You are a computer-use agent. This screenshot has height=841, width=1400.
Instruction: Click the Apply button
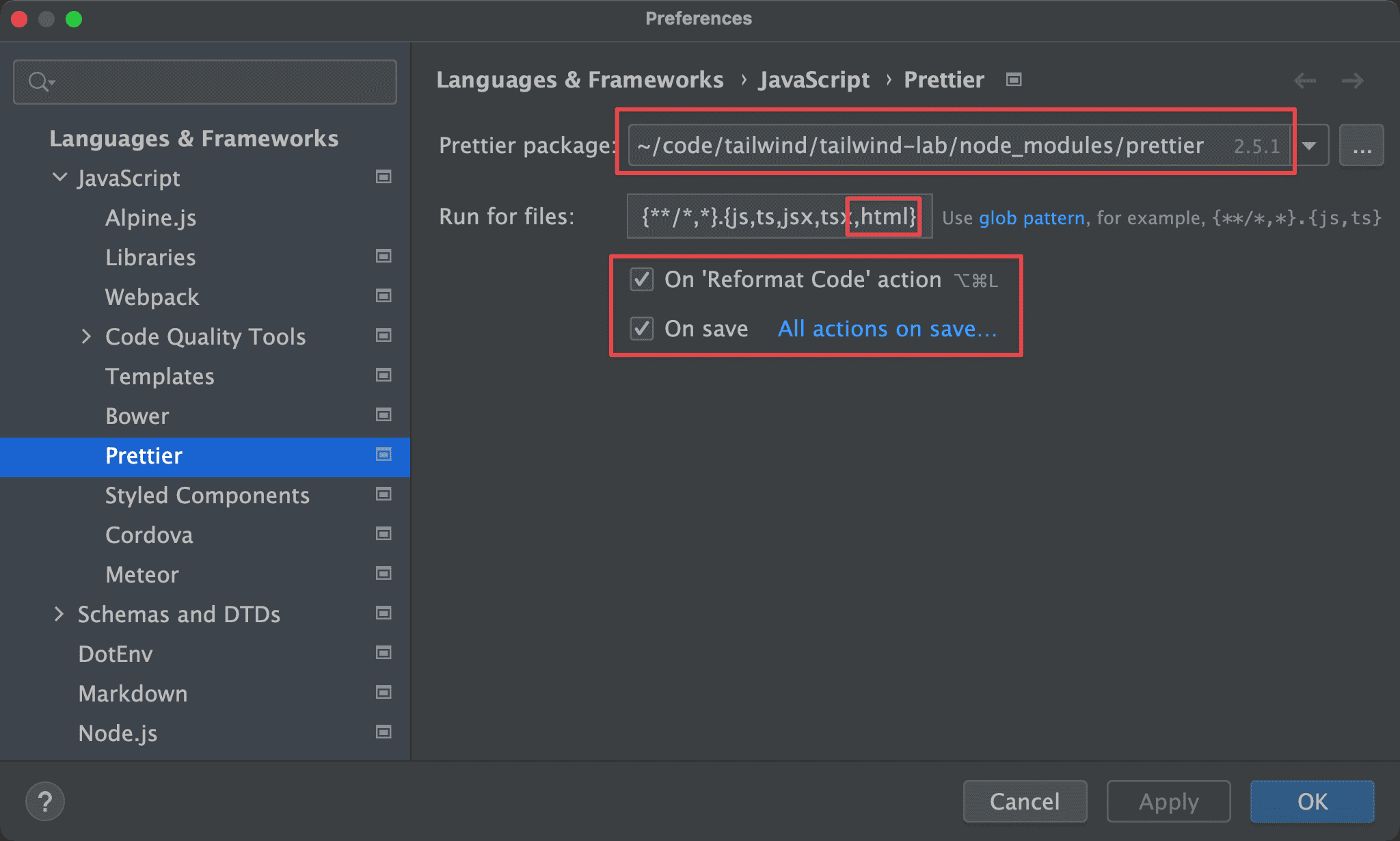[x=1168, y=801]
